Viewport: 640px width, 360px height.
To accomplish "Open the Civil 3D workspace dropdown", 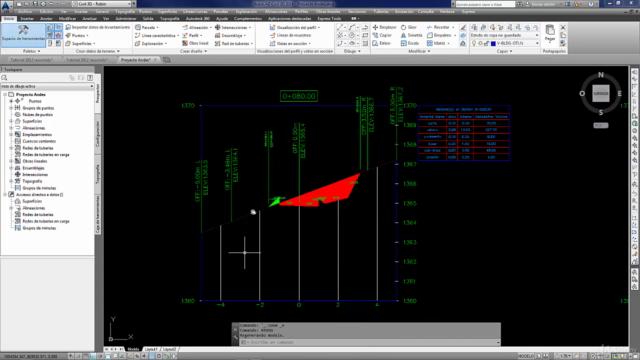I will point(102,4).
